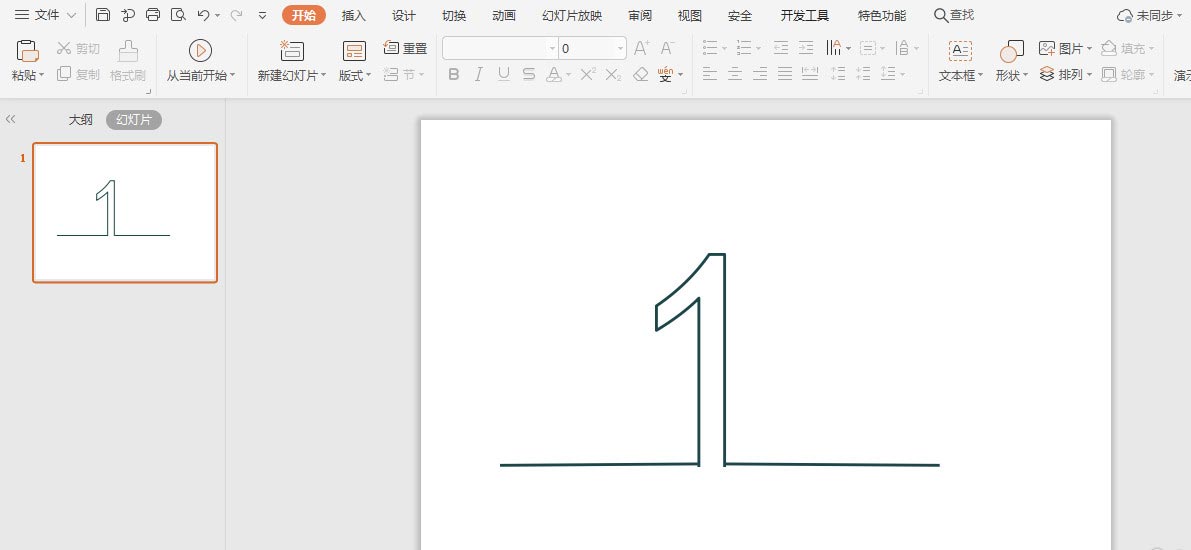1191x550 pixels.
Task: Click the Redo arrow icon
Action: tap(236, 15)
